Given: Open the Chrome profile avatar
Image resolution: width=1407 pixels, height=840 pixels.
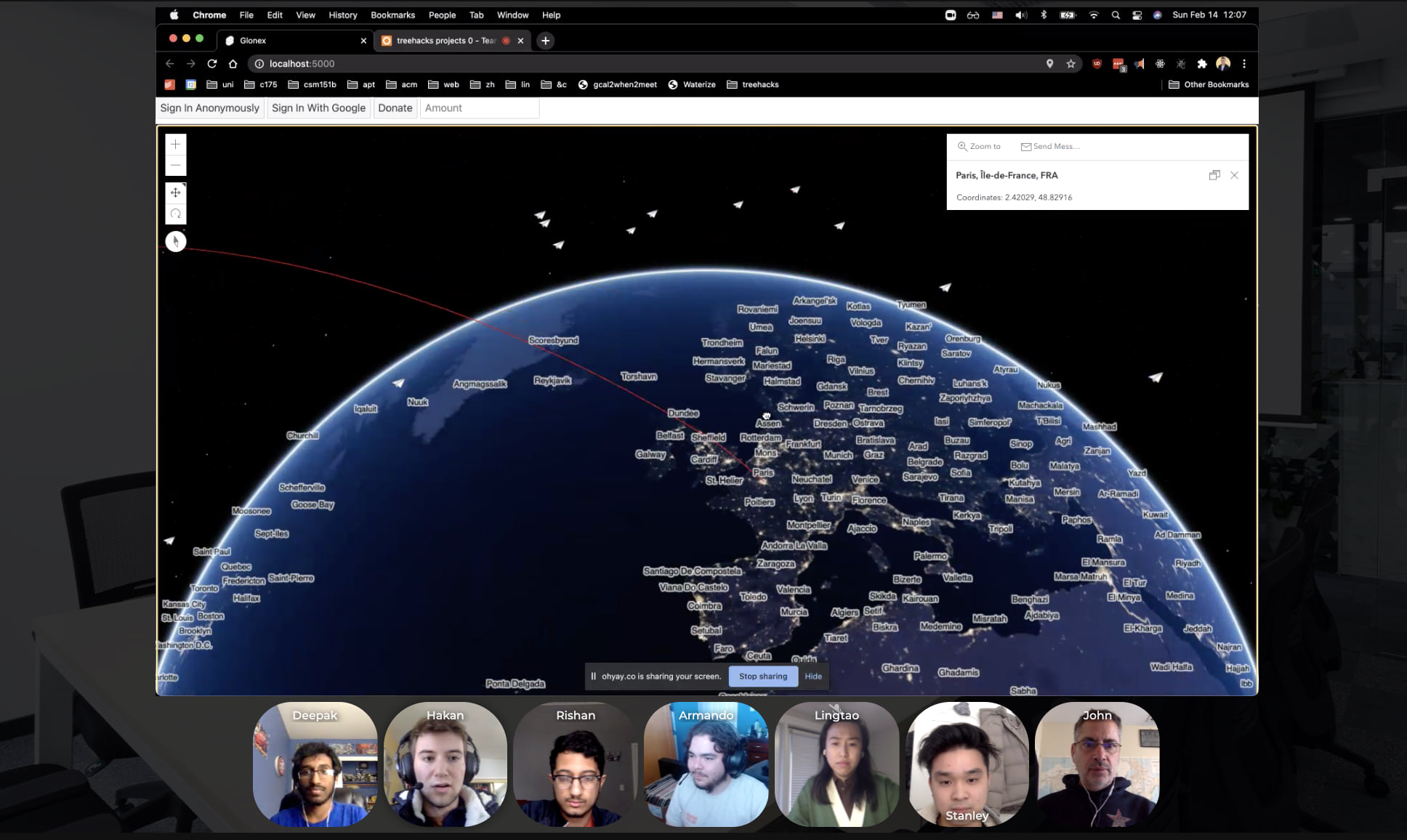Looking at the screenshot, I should point(1223,64).
